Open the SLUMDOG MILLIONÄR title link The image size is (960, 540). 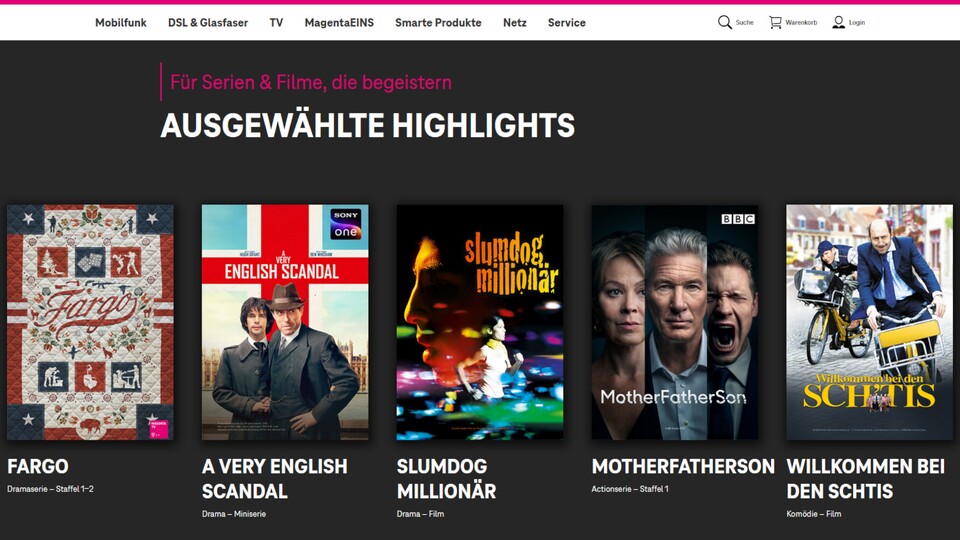point(446,479)
